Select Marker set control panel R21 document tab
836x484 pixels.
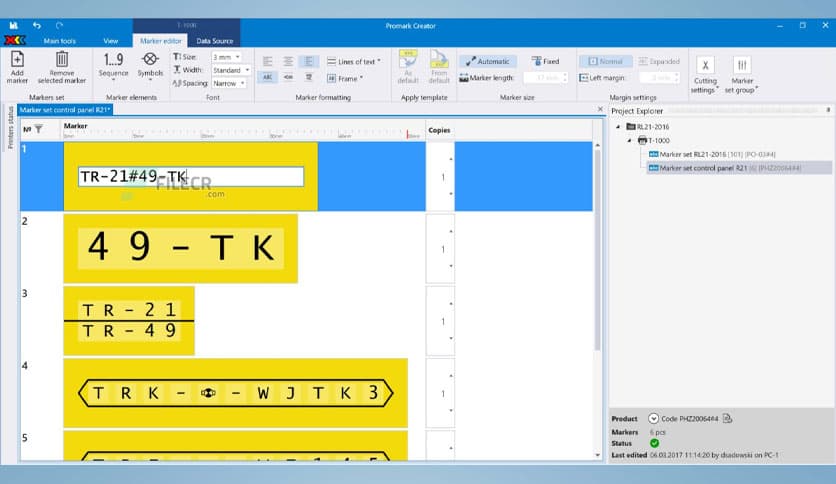click(x=65, y=110)
